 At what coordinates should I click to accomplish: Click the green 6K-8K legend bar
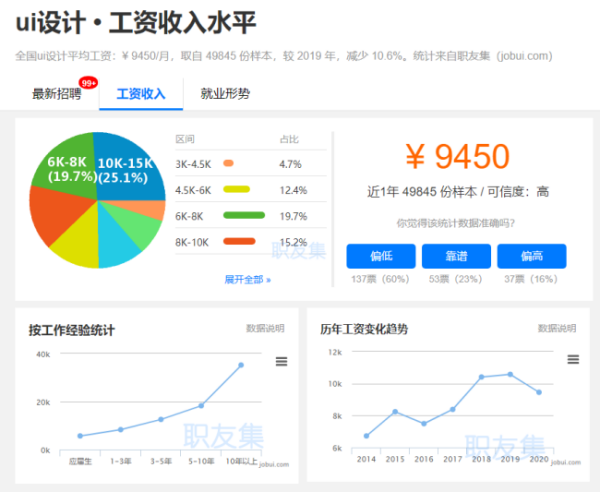[244, 215]
